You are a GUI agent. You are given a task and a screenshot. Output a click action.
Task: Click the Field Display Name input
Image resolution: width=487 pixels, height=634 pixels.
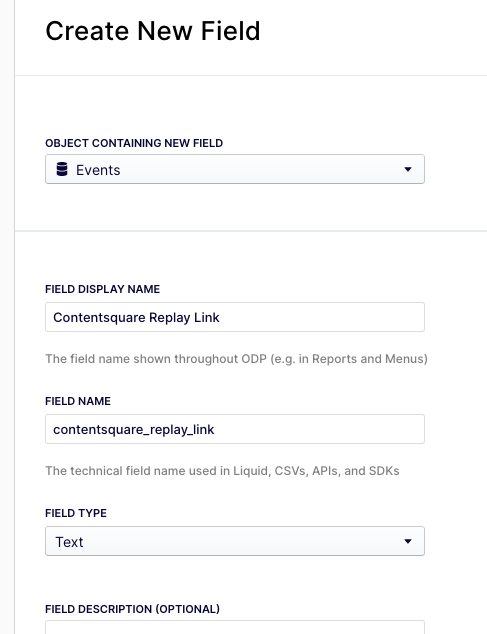(235, 317)
